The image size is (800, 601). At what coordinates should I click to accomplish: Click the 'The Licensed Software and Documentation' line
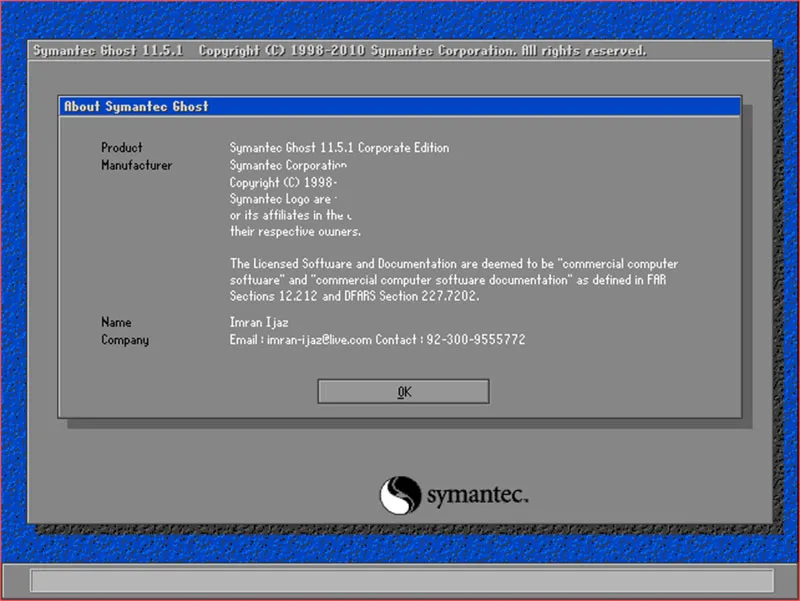click(x=454, y=264)
